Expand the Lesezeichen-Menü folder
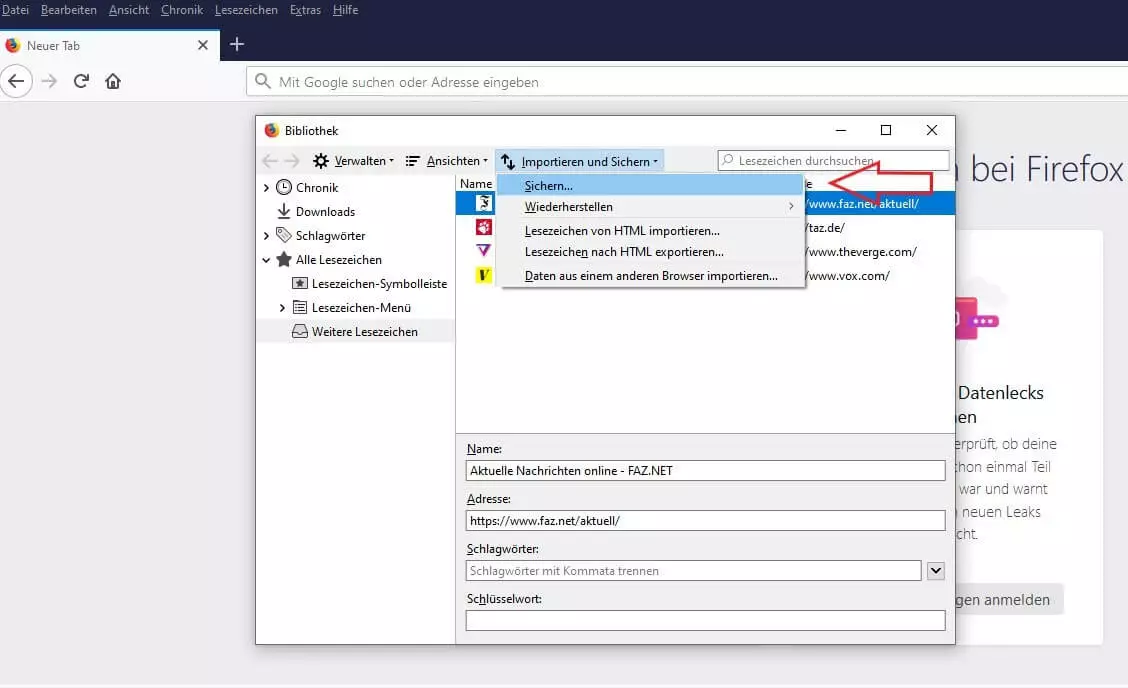1128x688 pixels. (282, 308)
